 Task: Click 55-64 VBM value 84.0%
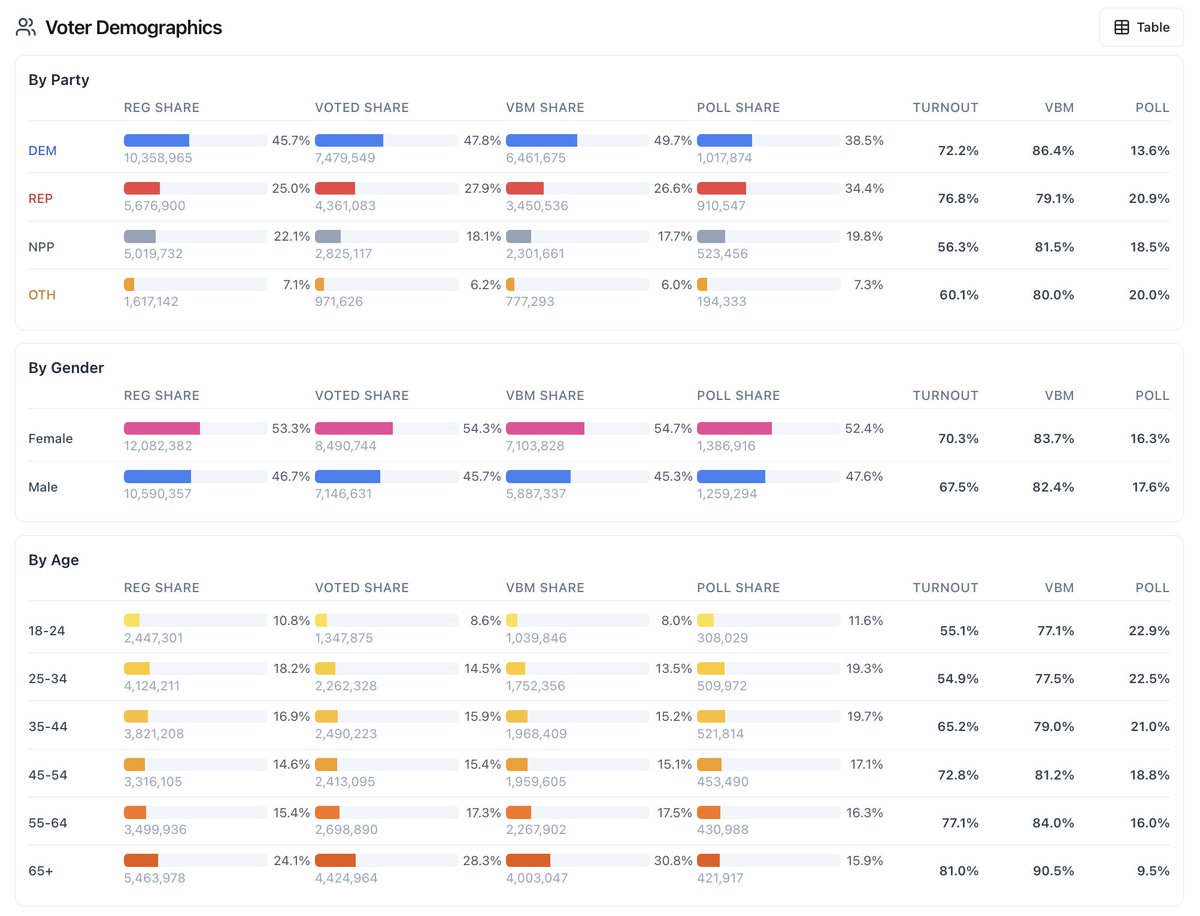tap(1054, 822)
